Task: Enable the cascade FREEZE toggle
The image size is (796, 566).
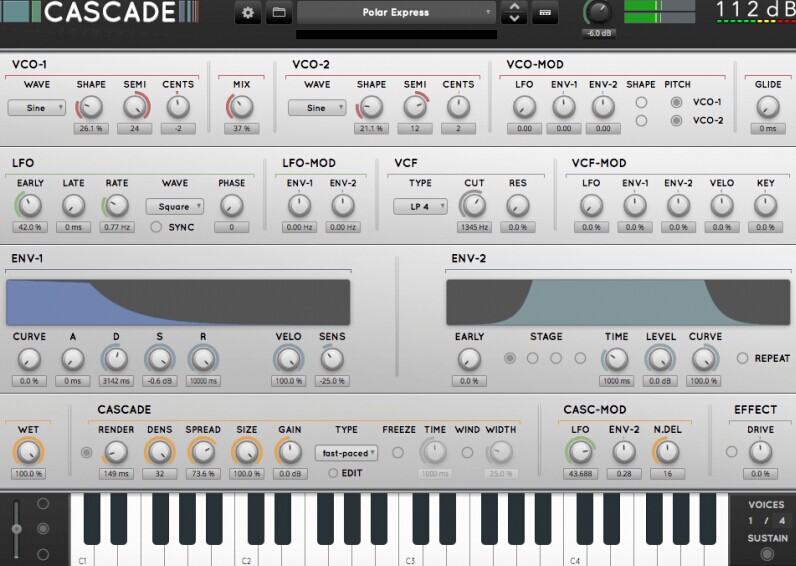Action: 398,452
